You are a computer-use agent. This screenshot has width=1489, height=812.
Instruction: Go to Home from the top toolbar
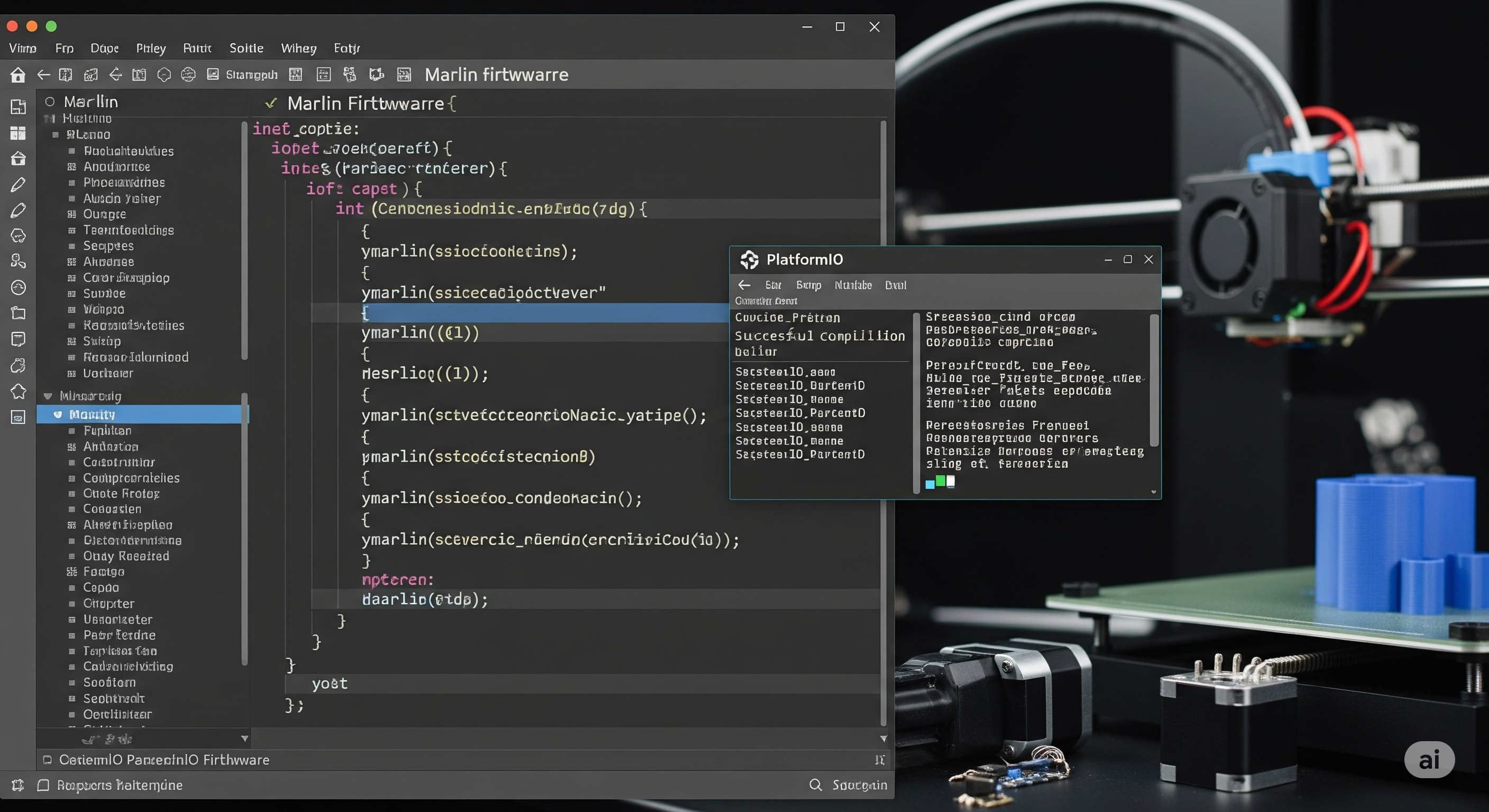[18, 75]
